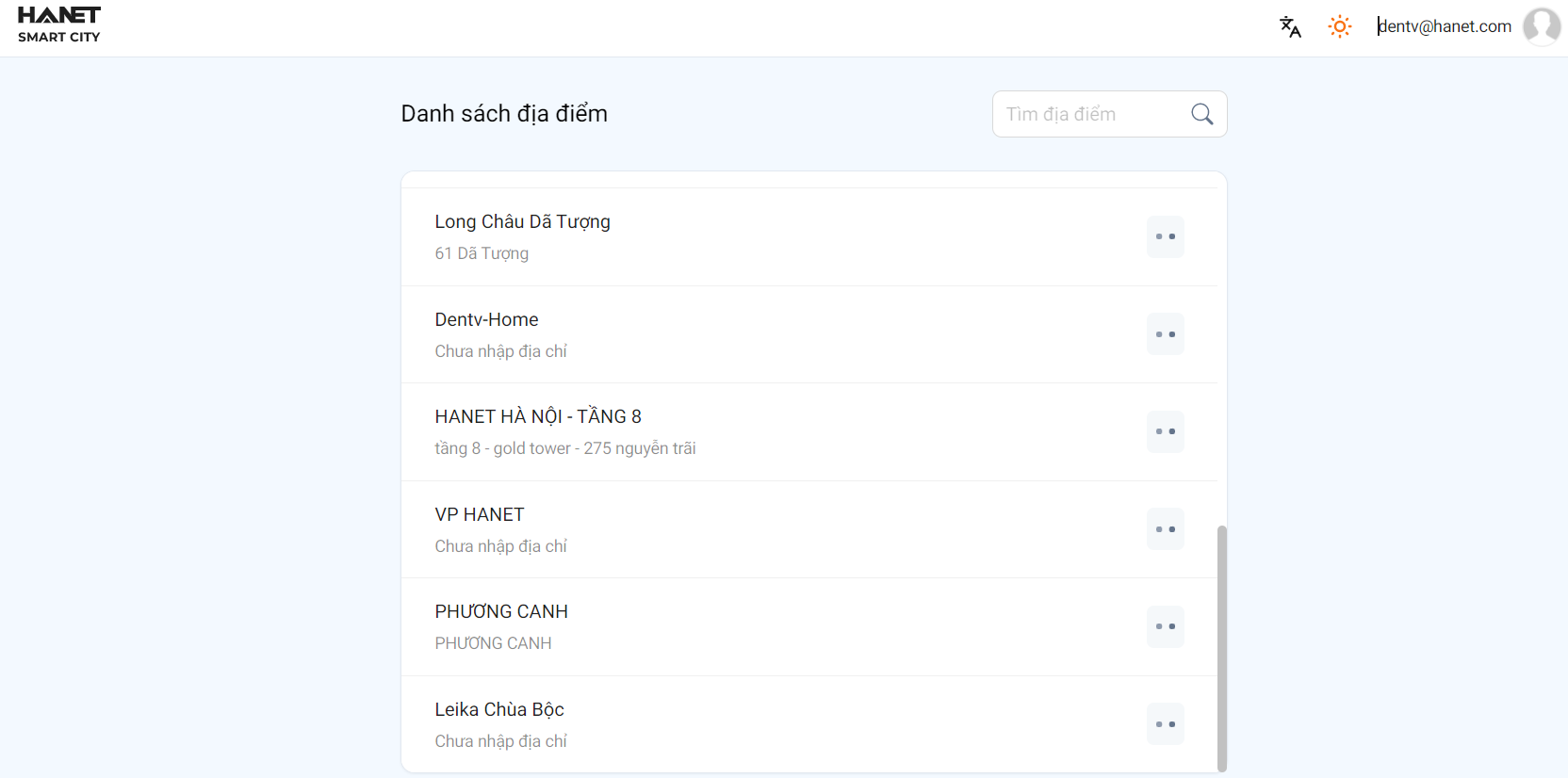This screenshot has height=778, width=1568.
Task: Toggle the sun light theme icon
Action: [1339, 26]
